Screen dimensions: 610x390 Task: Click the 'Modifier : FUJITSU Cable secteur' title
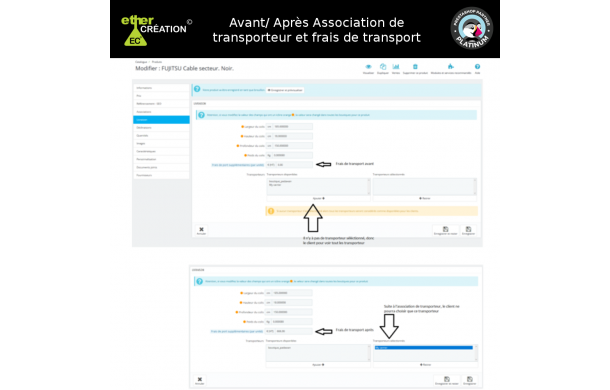coord(184,69)
